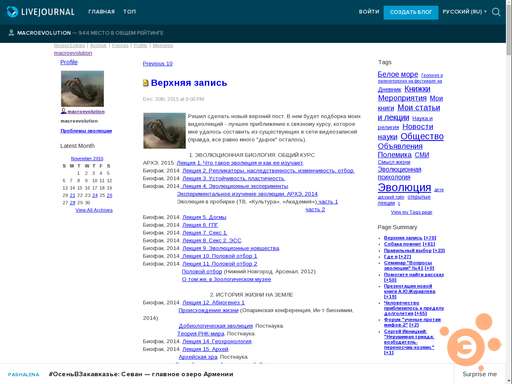Click the Surprise me button
Image resolution: width=512 pixels, height=384 pixels.
click(479, 374)
